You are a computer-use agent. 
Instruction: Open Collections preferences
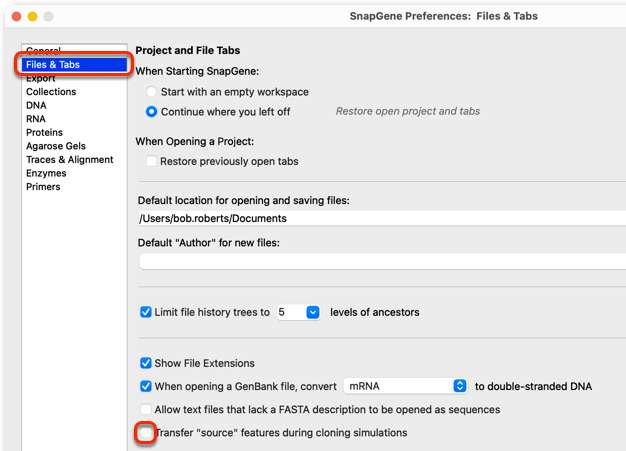(x=51, y=92)
